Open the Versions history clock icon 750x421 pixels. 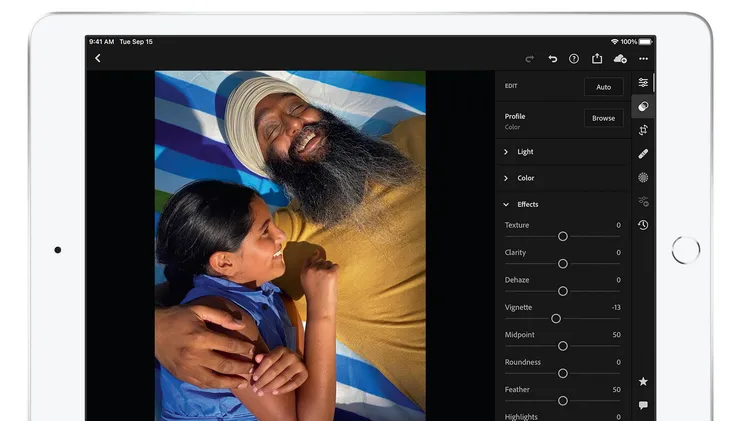(x=643, y=225)
